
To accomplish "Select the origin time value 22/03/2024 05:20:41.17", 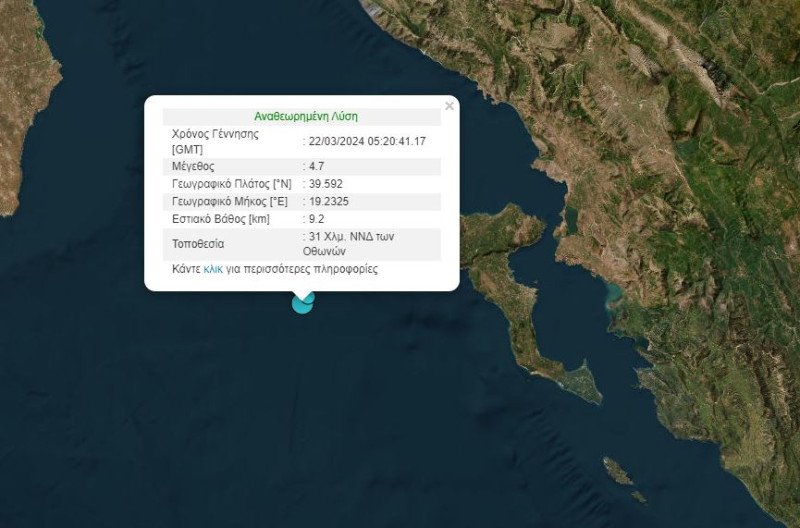I will click(367, 141).
